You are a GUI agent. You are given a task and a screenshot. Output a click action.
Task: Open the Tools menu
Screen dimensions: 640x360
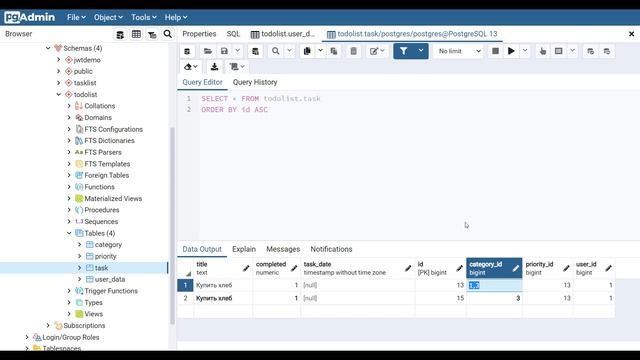[x=144, y=17]
